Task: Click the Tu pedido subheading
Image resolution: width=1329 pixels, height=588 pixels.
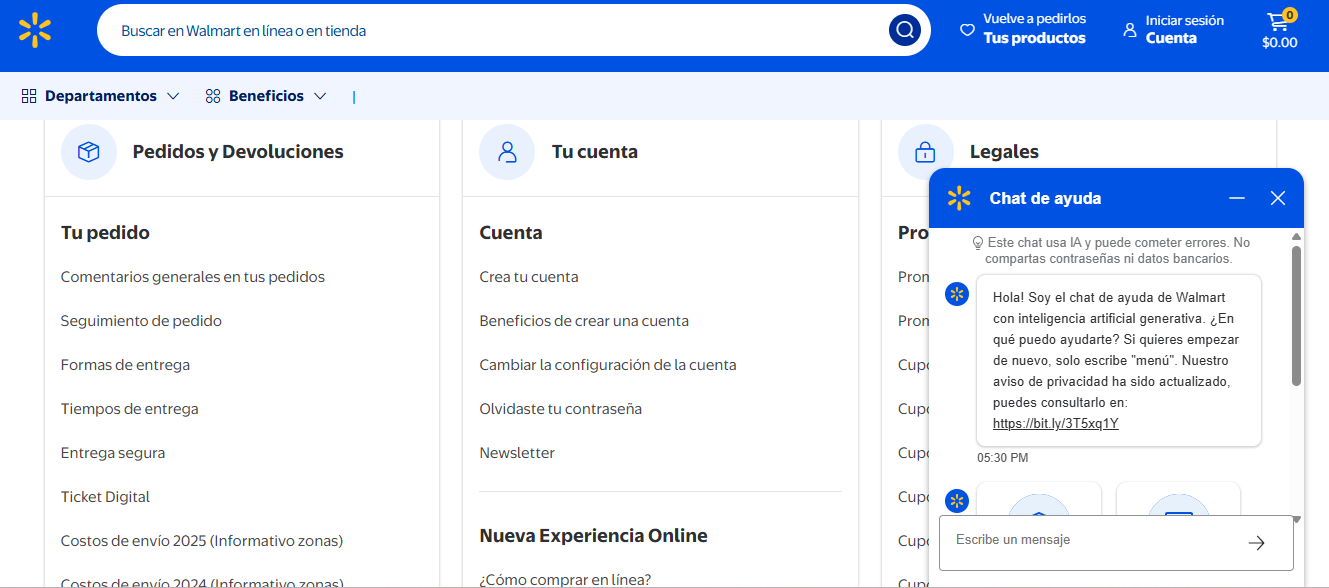Action: point(105,233)
